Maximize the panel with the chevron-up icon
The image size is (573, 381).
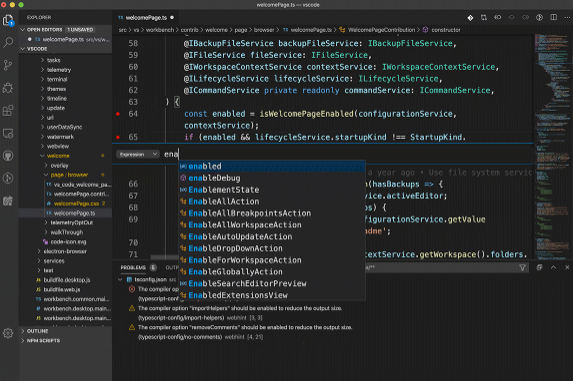(553, 268)
